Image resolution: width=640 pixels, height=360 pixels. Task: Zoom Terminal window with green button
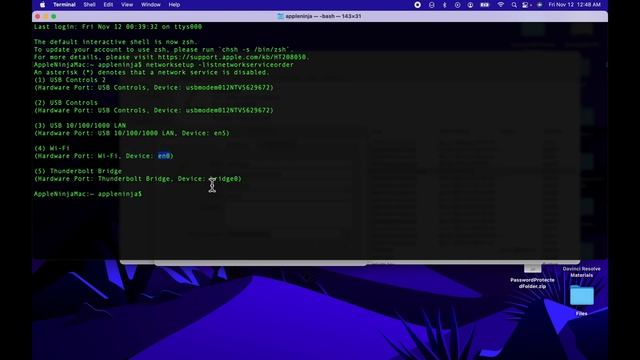[x=53, y=16]
